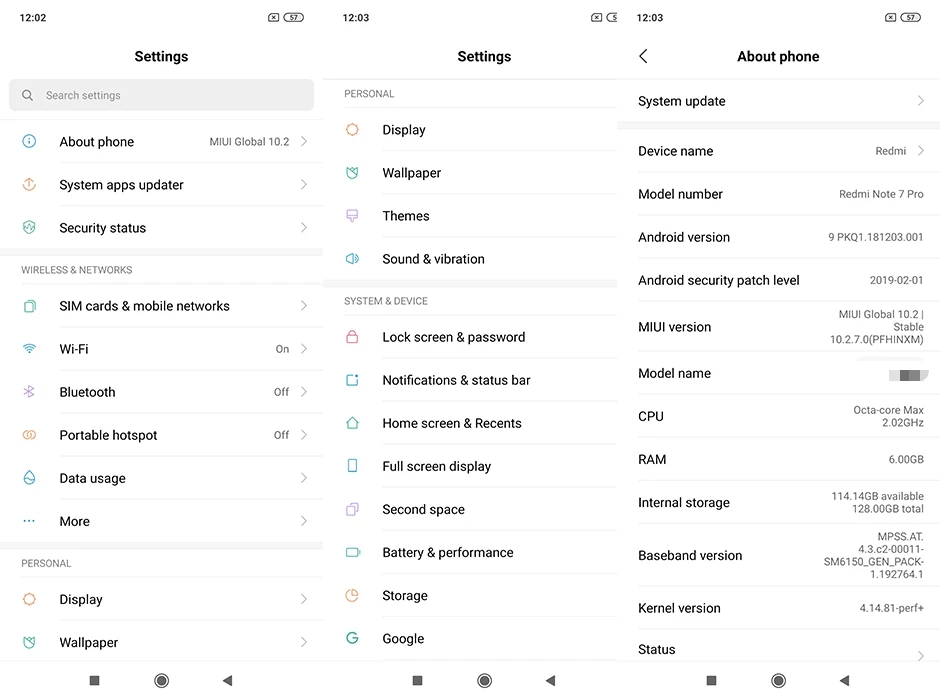The width and height of the screenshot is (940, 700).
Task: Open Home screen & Recents
Action: tap(470, 423)
